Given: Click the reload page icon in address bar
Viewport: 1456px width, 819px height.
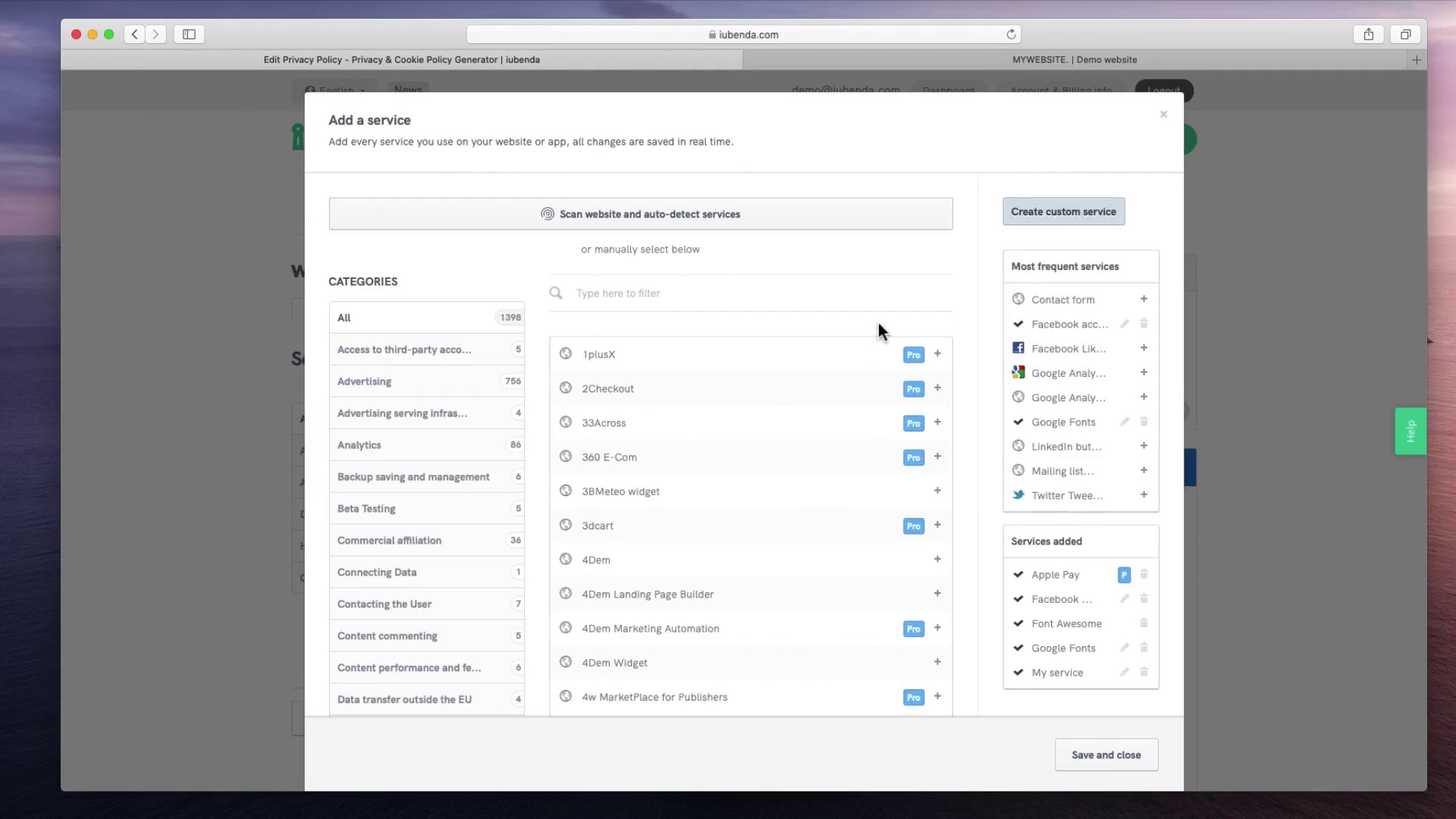Looking at the screenshot, I should pos(1011,34).
